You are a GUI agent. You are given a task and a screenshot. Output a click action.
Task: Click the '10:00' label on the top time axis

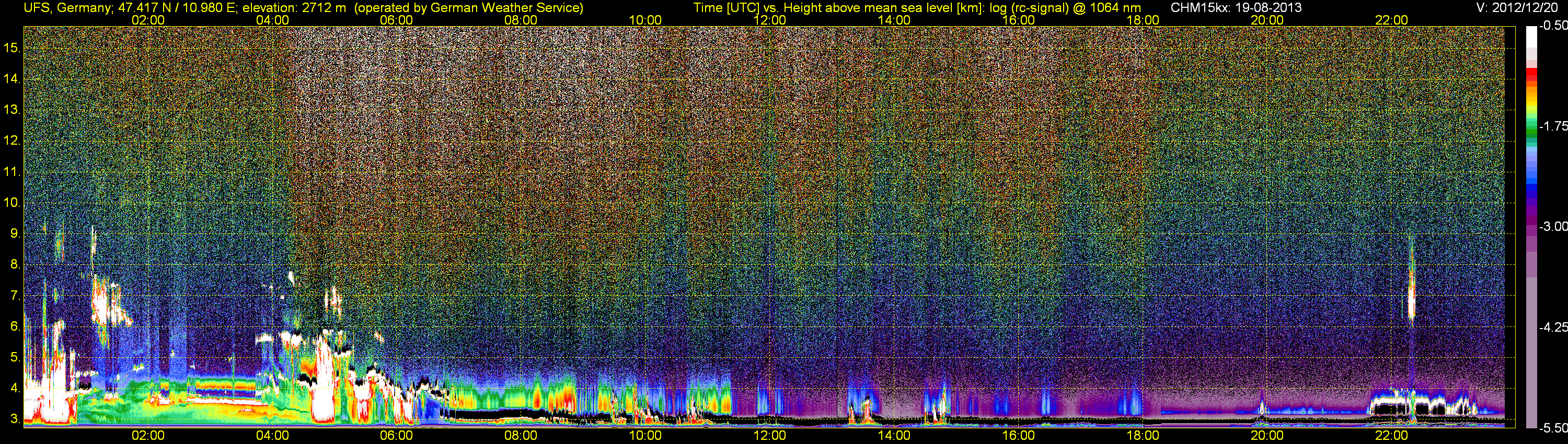point(645,20)
